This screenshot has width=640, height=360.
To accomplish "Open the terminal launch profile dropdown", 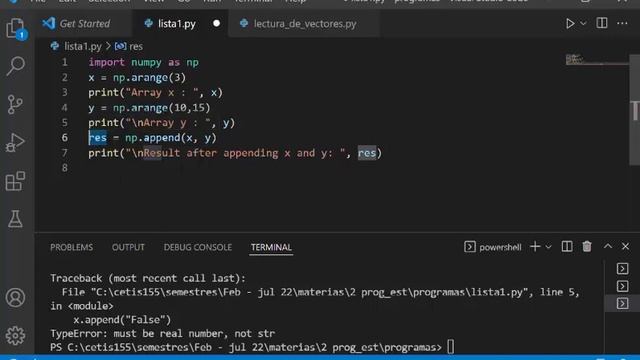I will (x=549, y=247).
